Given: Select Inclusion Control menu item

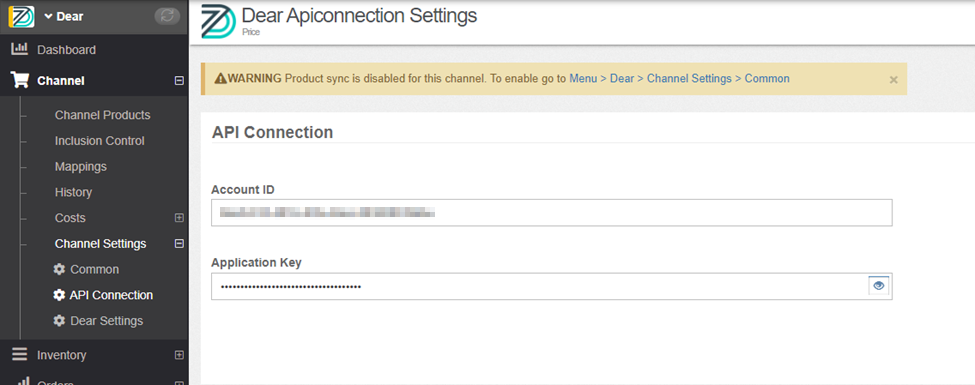Looking at the screenshot, I should (x=99, y=141).
